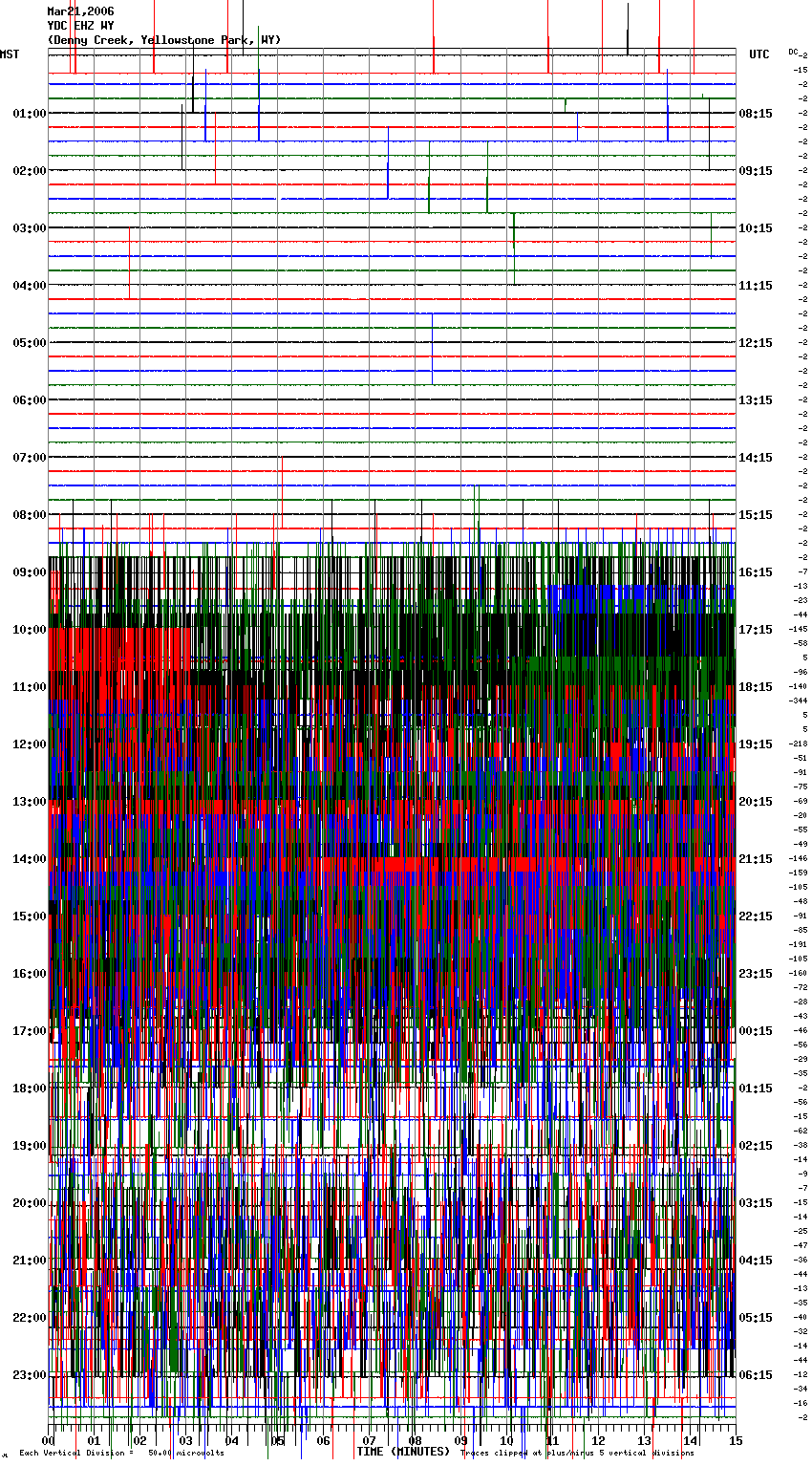Select the 22:00 MST time label
The height and width of the screenshot is (1466, 812).
(x=30, y=1318)
